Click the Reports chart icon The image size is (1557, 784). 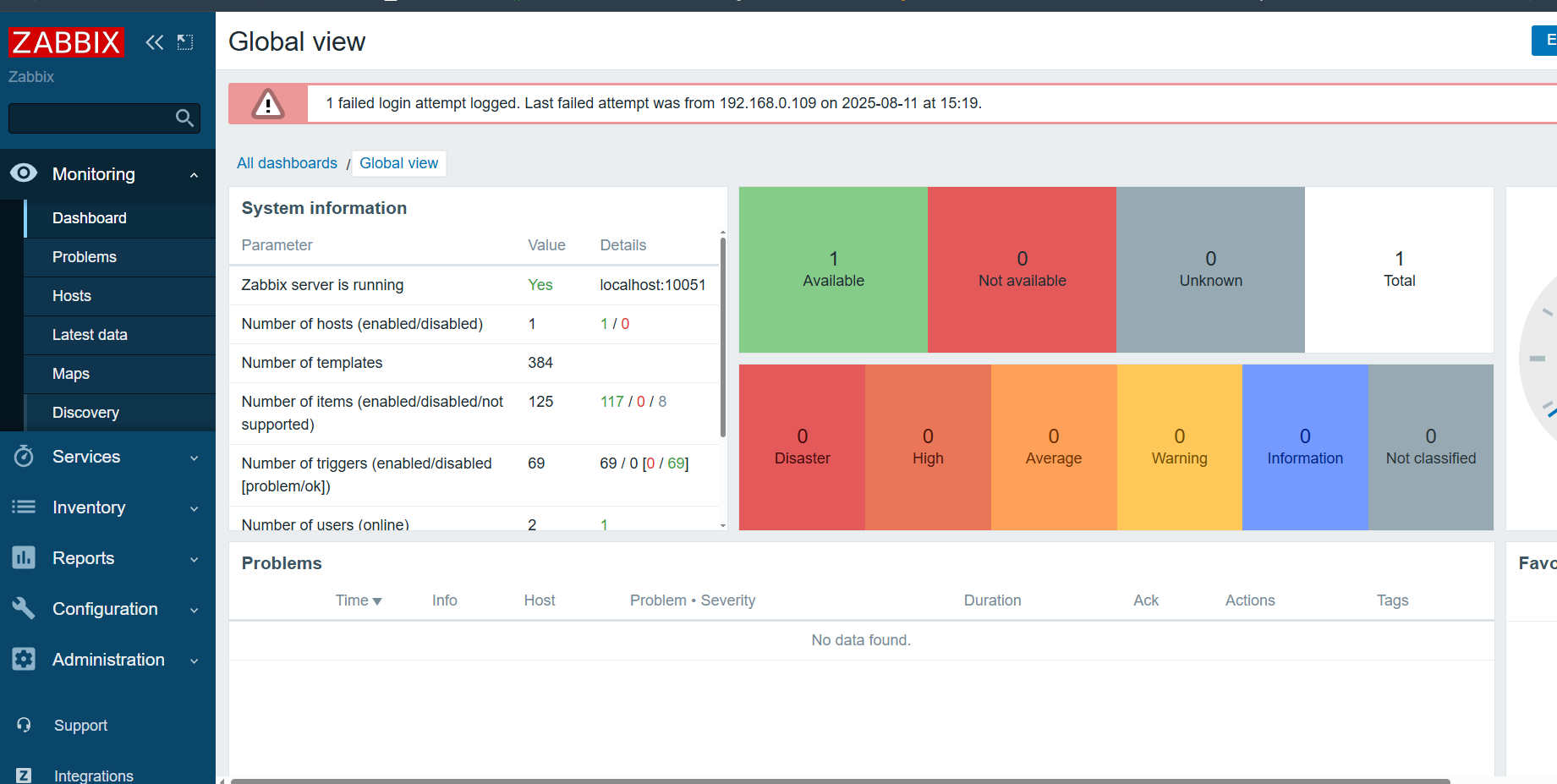24,557
